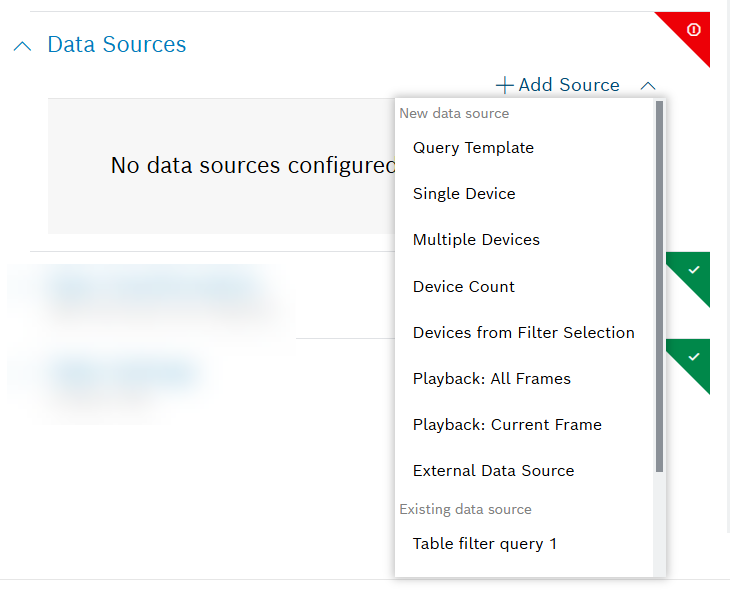Collapse the Data Sources section chevron

(24, 46)
